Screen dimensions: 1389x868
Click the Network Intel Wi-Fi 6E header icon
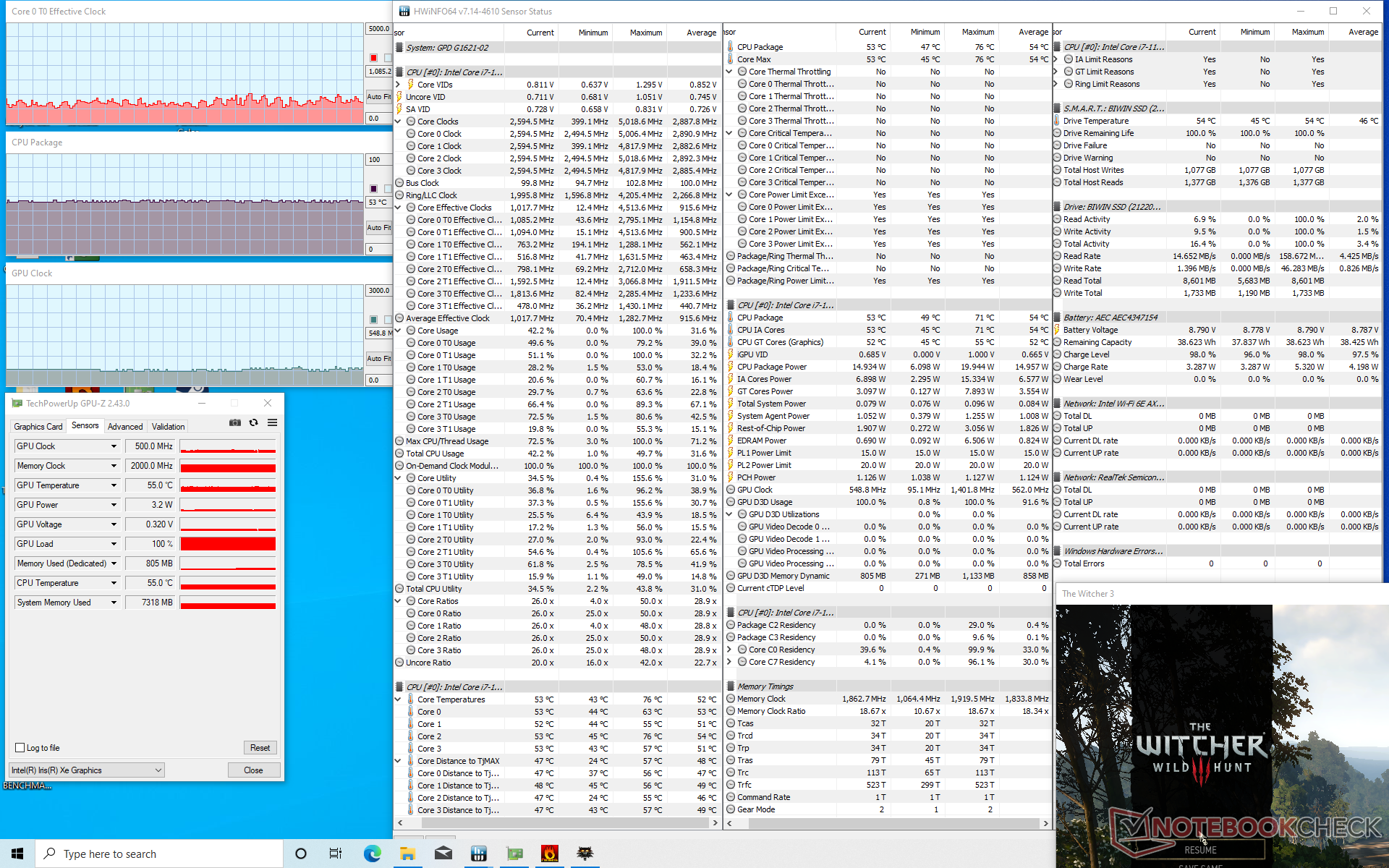click(1057, 404)
